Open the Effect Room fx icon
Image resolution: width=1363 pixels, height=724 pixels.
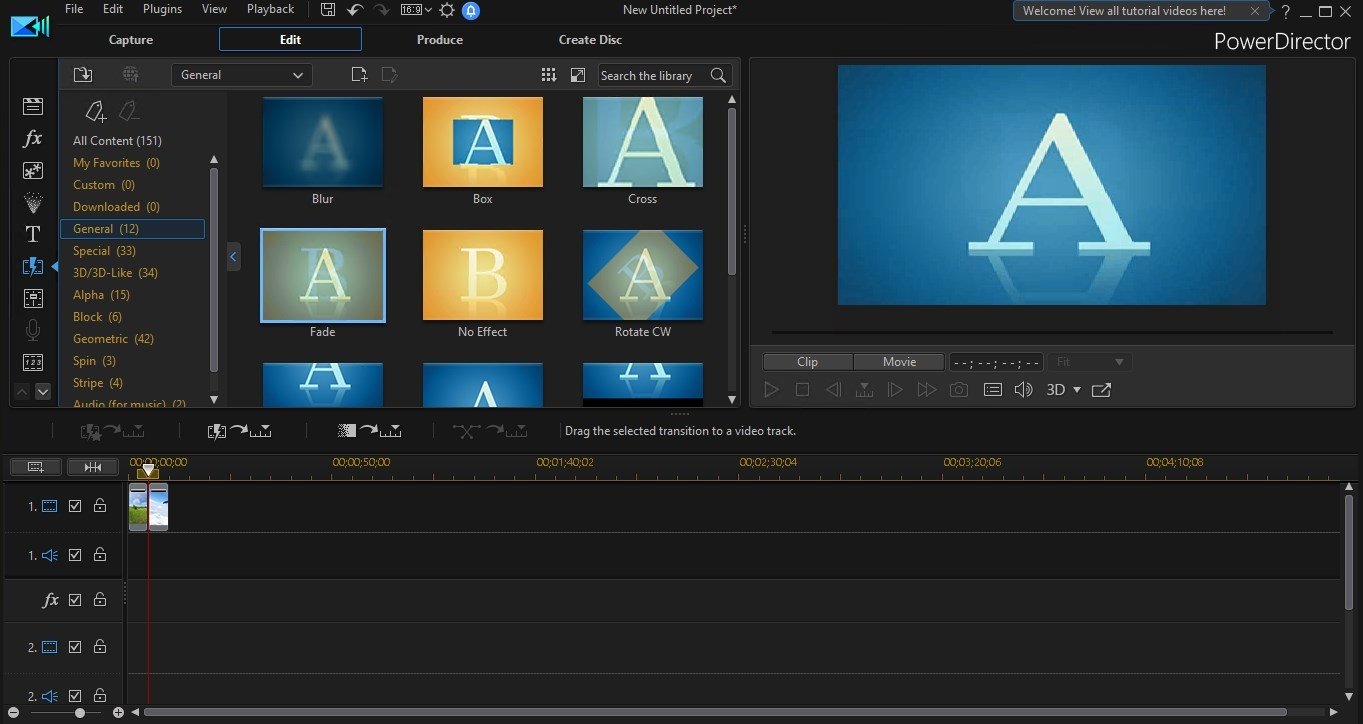pyautogui.click(x=32, y=138)
